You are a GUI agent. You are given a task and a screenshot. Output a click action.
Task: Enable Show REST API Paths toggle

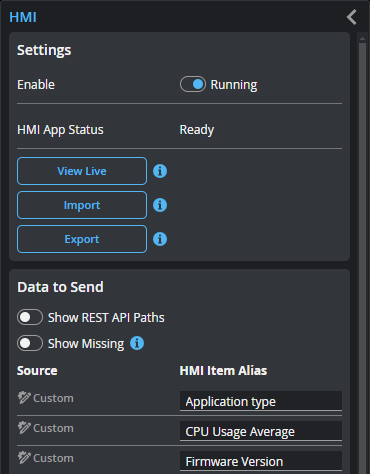[30, 317]
